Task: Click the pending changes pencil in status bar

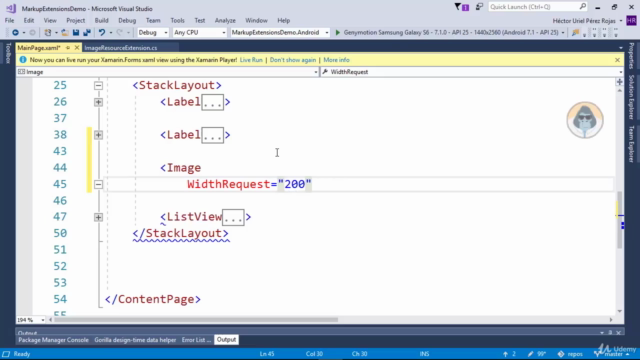Action: (530, 354)
